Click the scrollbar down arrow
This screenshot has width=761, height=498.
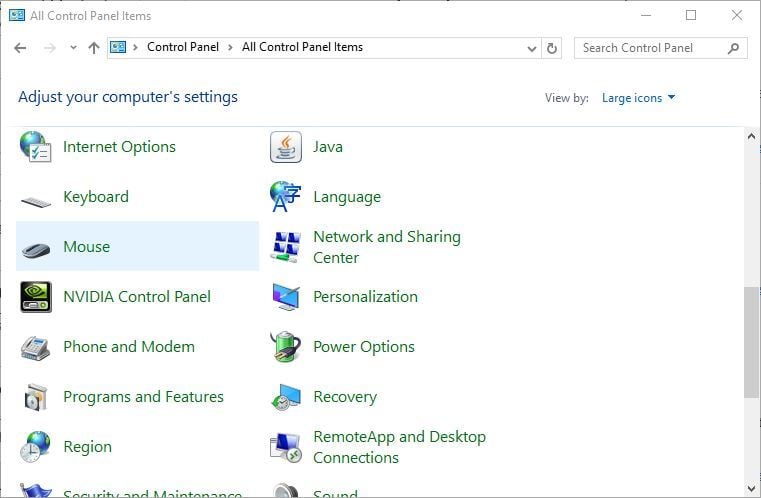coord(751,489)
